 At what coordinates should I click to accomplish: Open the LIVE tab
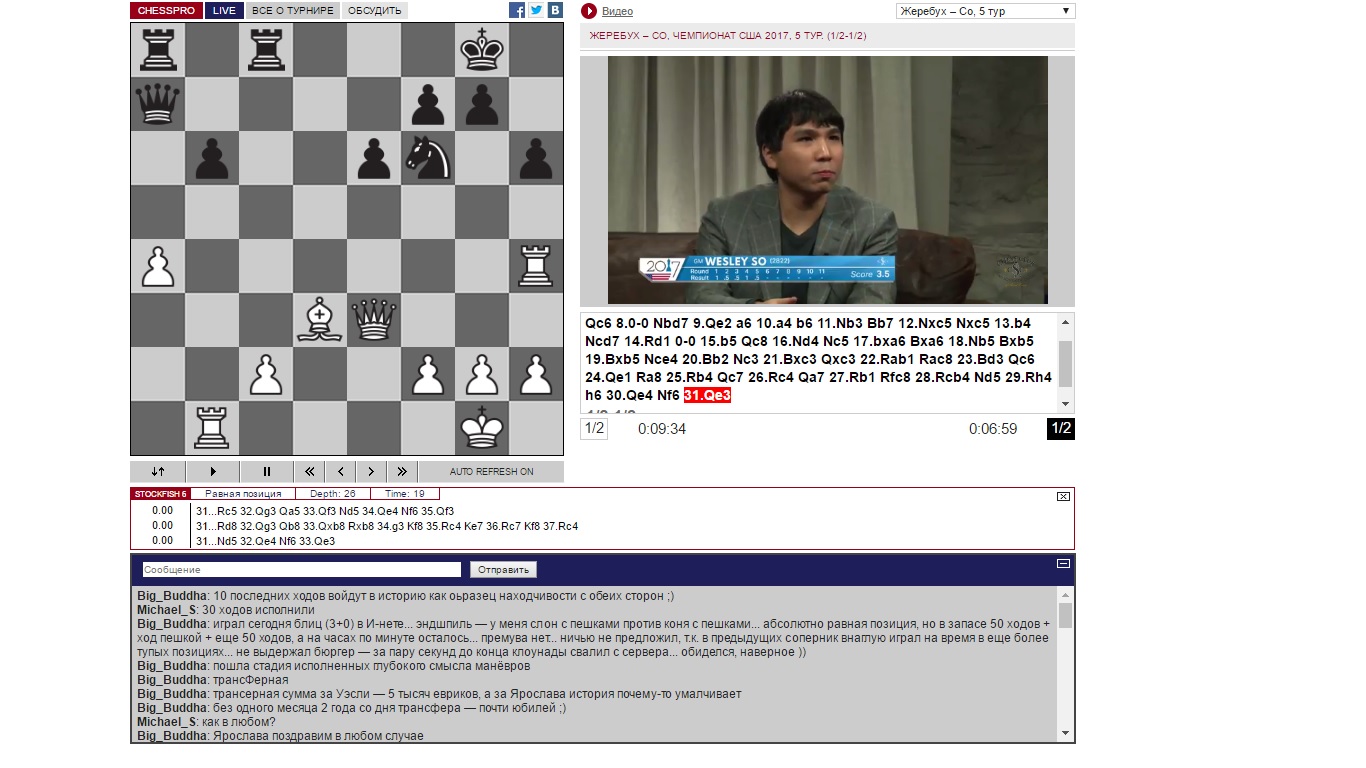(224, 11)
